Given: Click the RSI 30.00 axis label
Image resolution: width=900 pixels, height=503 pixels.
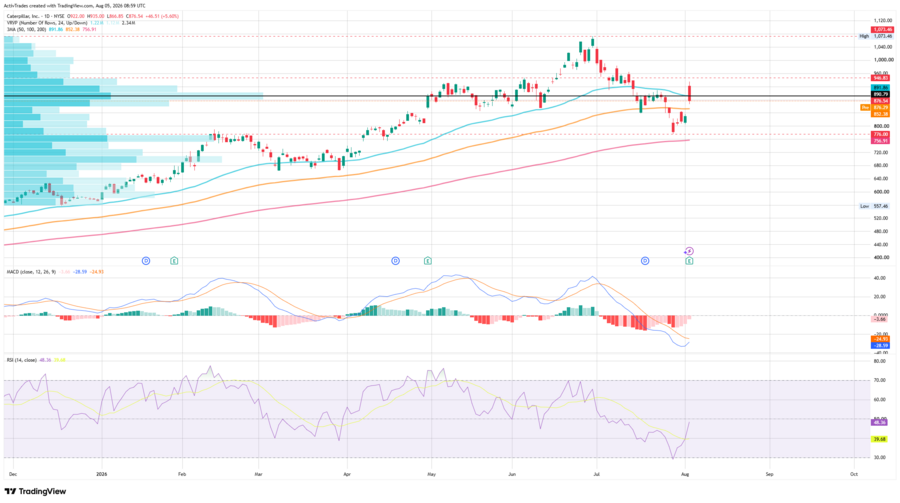Looking at the screenshot, I should coord(879,458).
